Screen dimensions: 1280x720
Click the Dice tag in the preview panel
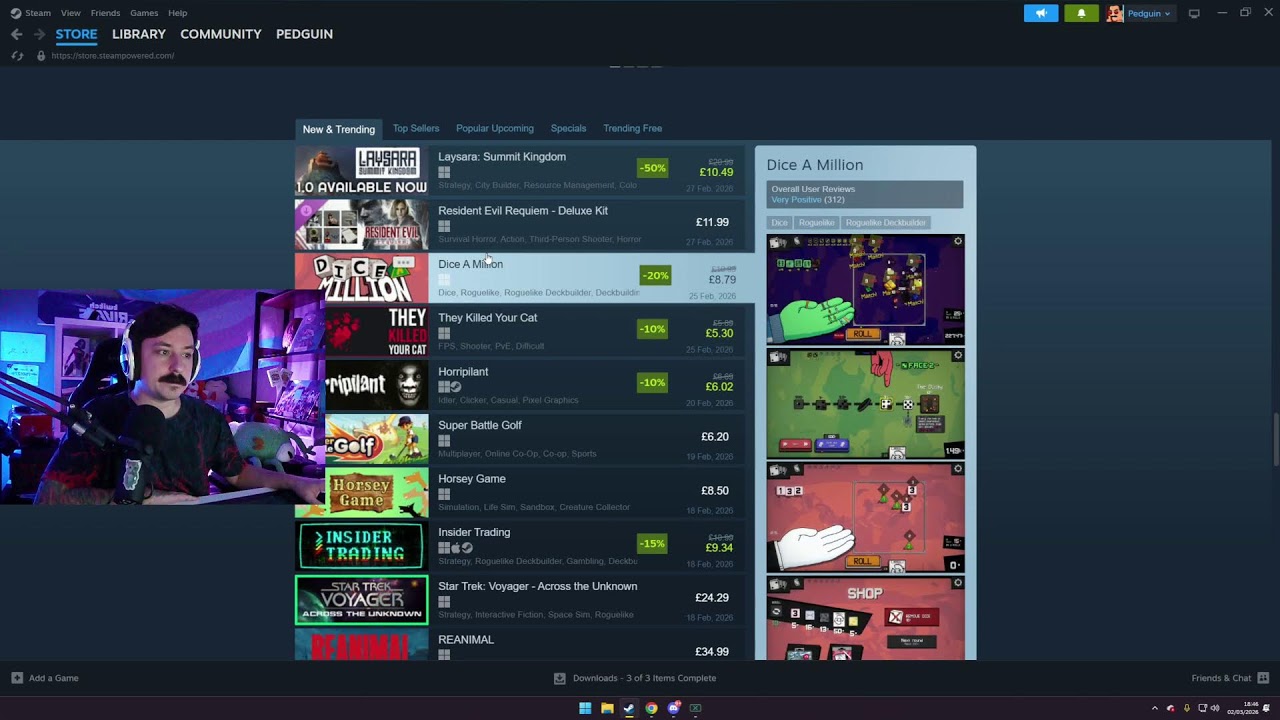click(779, 223)
